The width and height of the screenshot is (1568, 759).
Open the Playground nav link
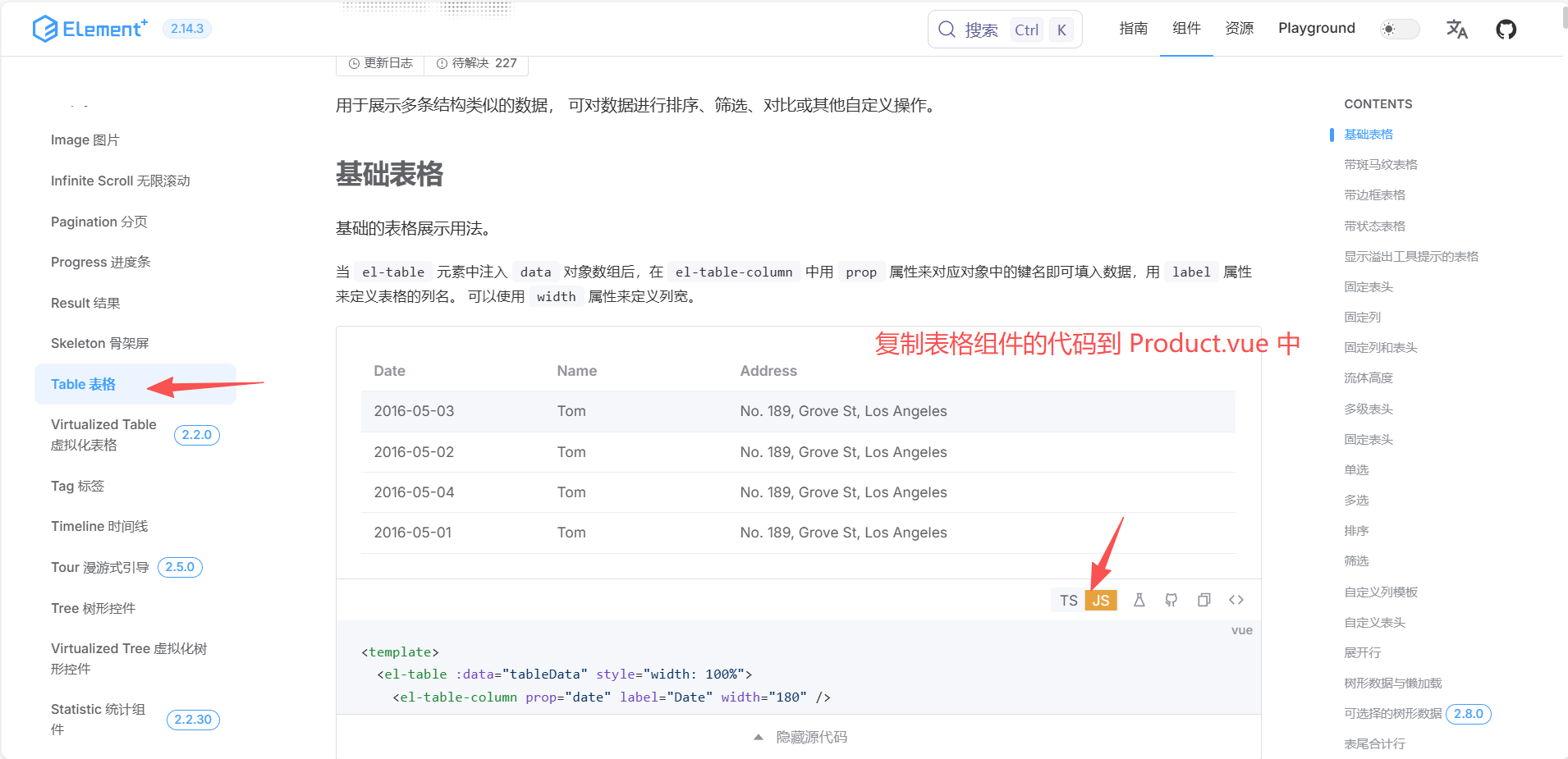[1316, 28]
